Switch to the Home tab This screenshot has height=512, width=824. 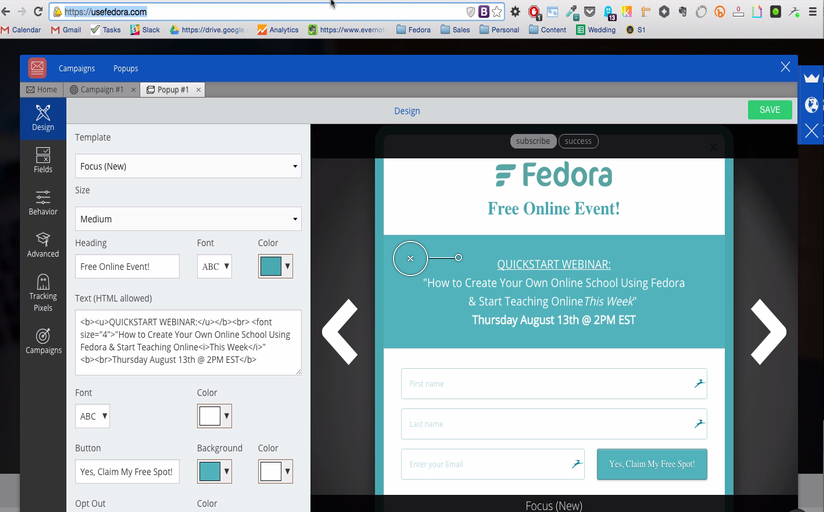point(42,89)
